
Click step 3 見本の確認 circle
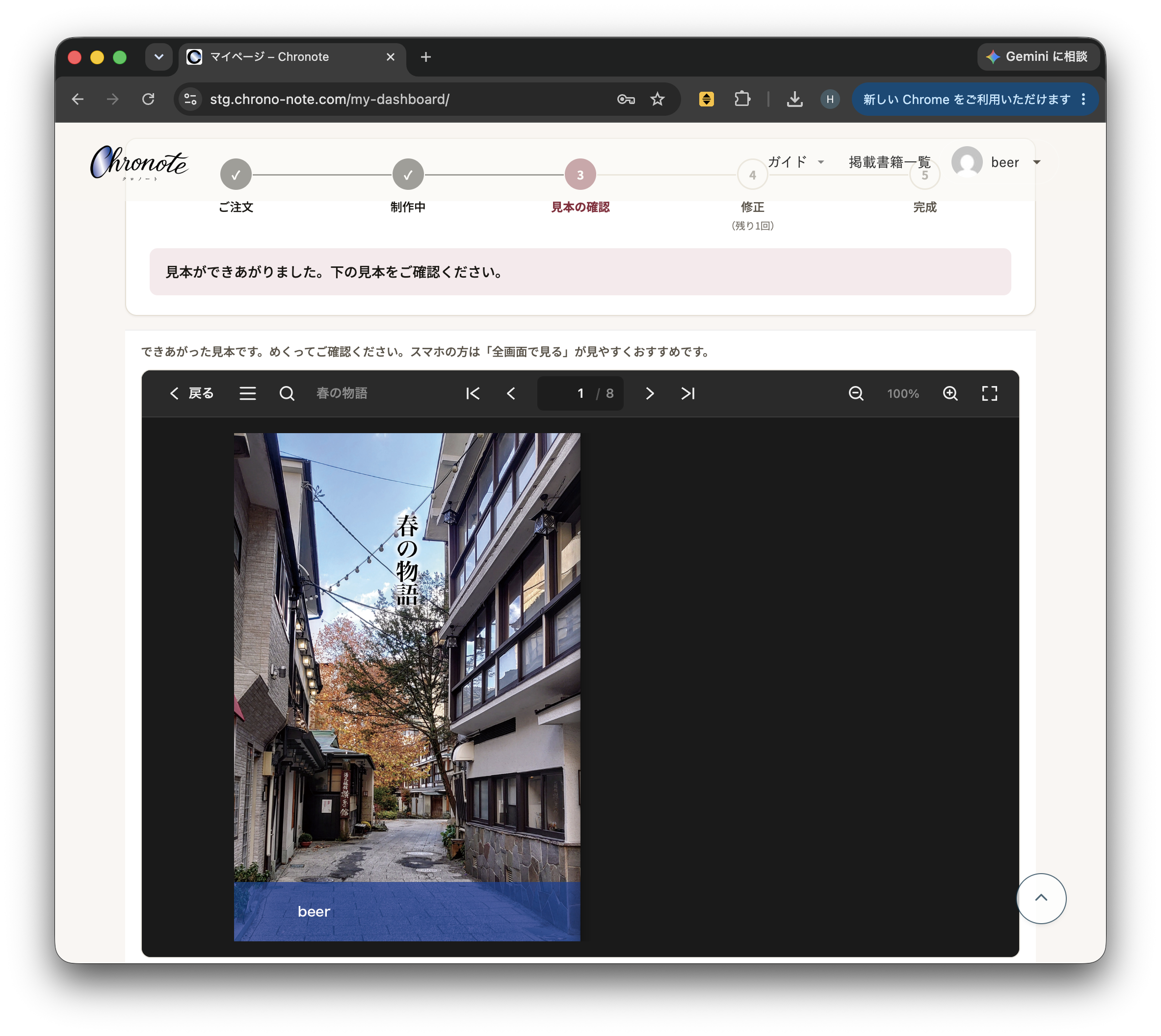pyautogui.click(x=580, y=175)
